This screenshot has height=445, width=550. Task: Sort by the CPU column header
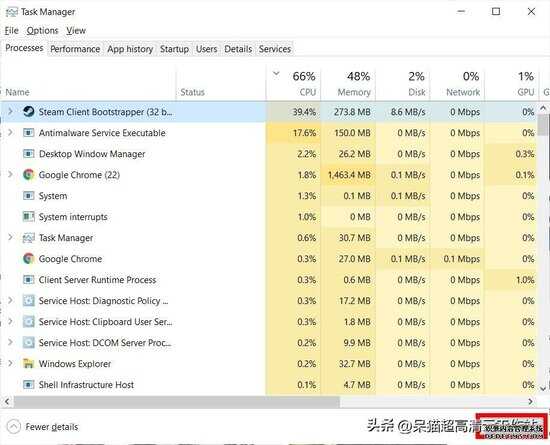point(294,83)
